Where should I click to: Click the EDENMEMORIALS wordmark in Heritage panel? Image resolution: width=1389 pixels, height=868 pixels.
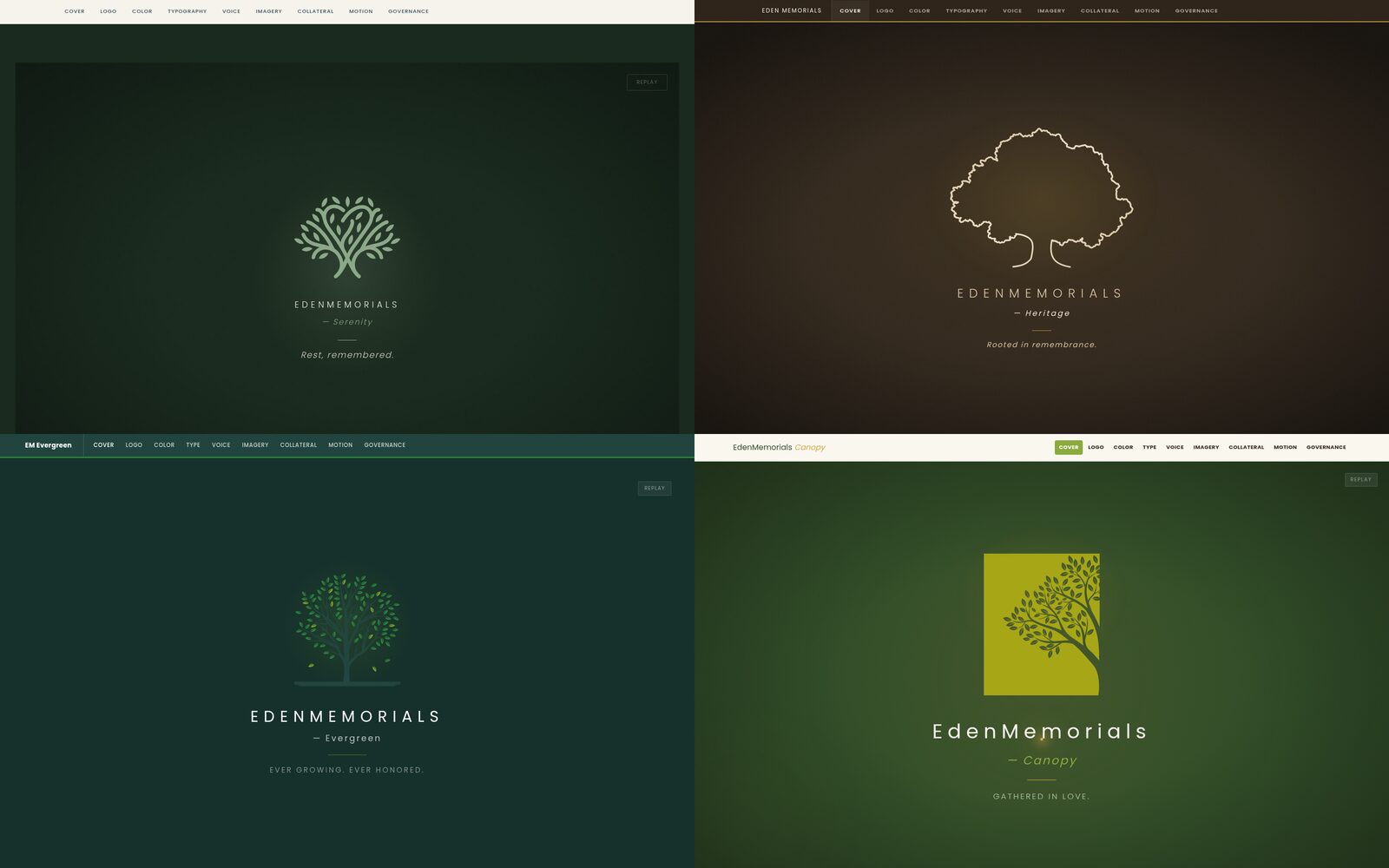click(1040, 293)
